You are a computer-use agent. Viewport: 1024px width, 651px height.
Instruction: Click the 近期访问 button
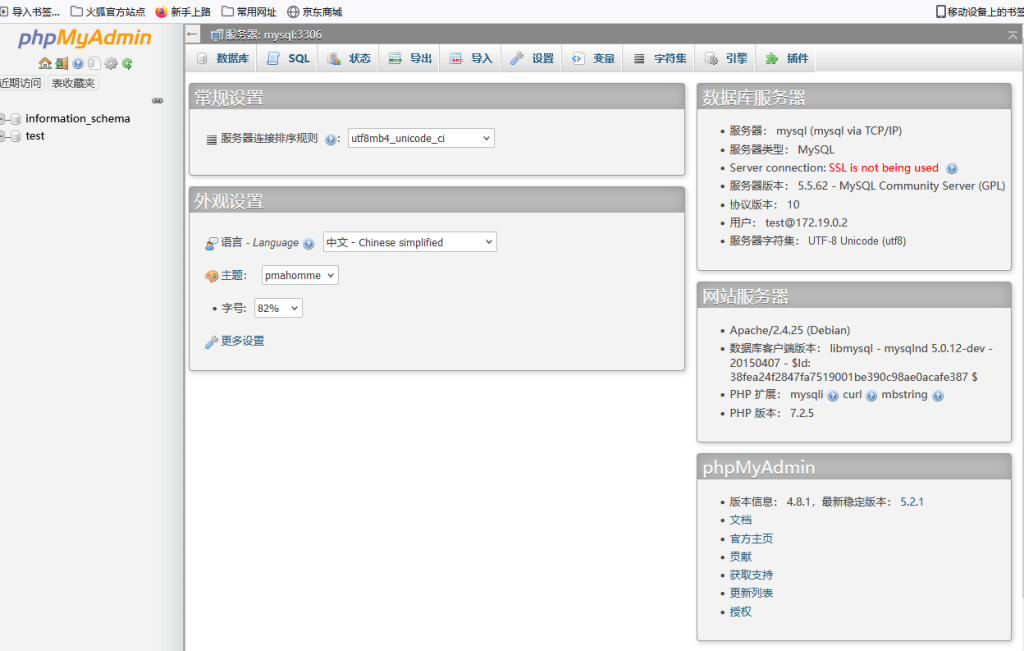(x=21, y=83)
